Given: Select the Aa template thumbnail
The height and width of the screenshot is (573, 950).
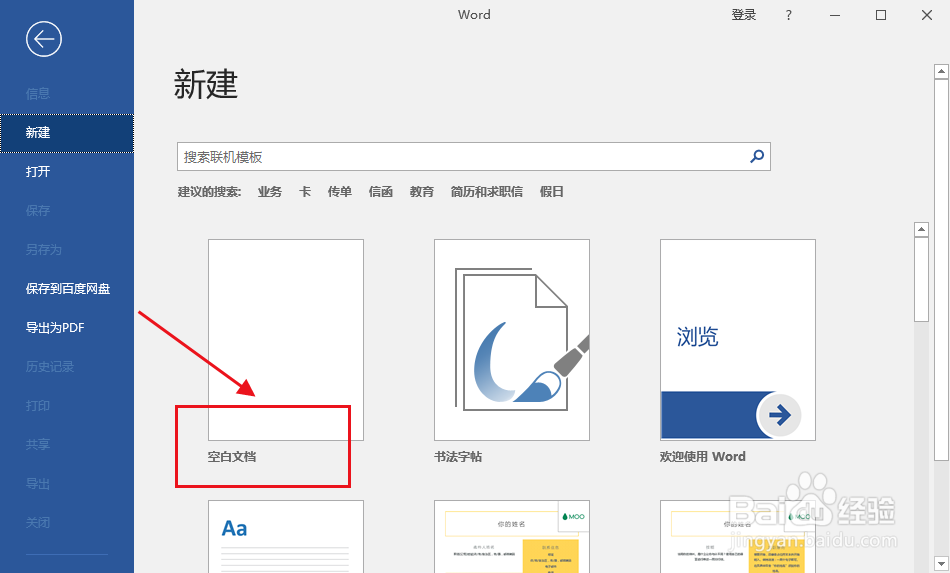Looking at the screenshot, I should (x=286, y=537).
